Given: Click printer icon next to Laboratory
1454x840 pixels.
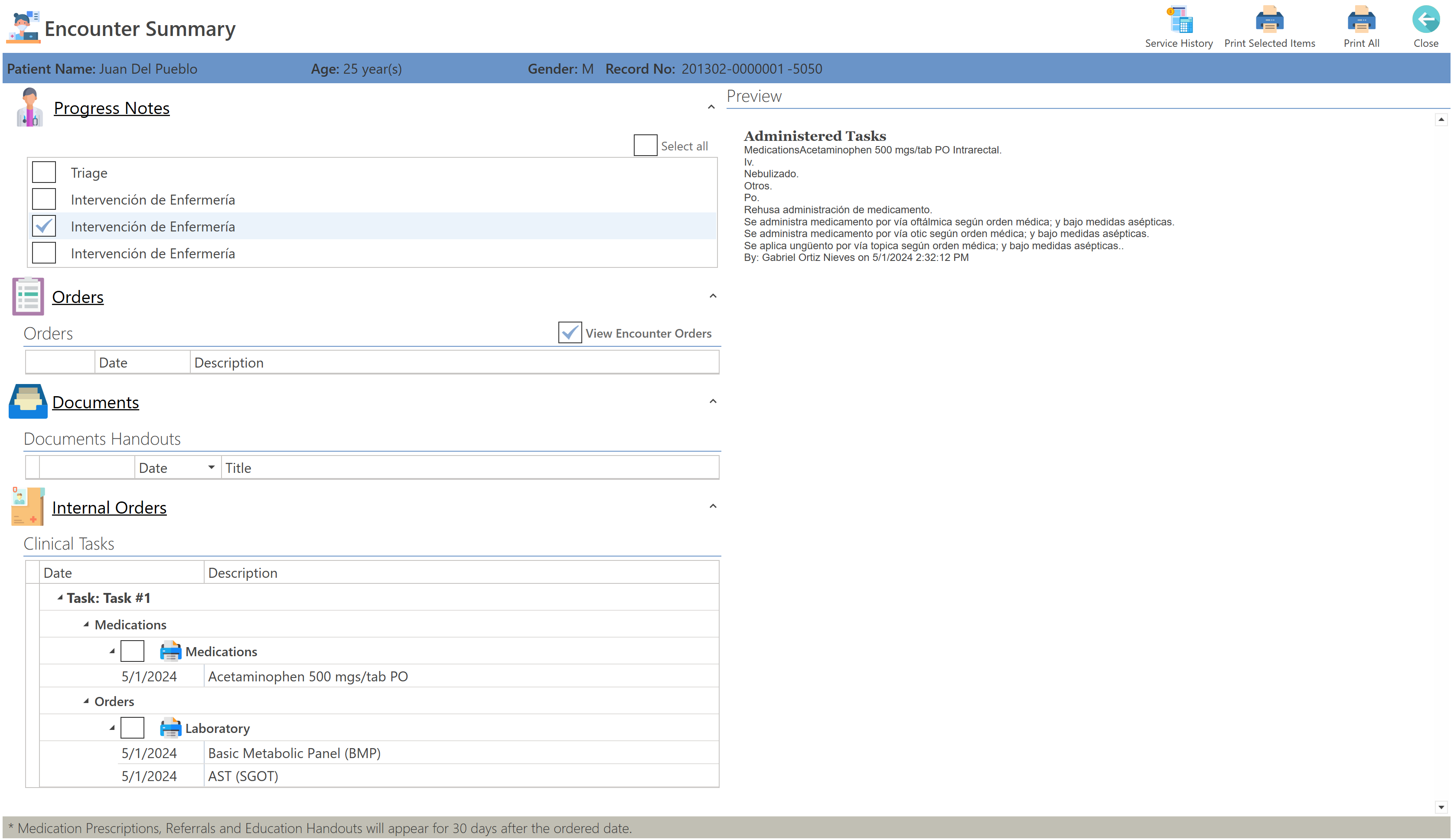Looking at the screenshot, I should point(171,729).
